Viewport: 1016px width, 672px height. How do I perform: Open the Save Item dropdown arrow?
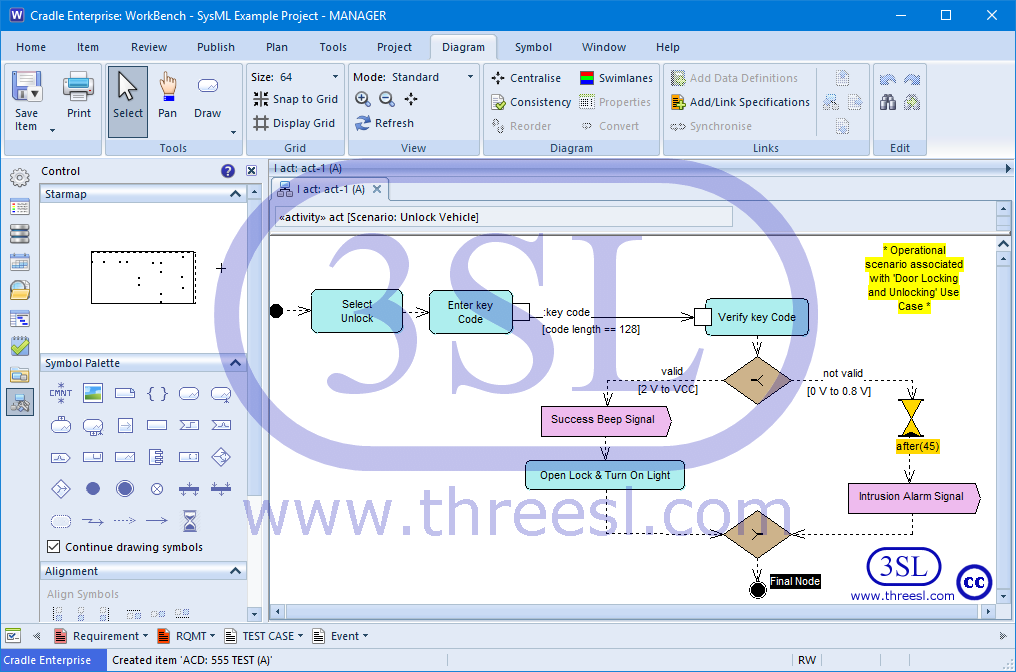[52, 130]
